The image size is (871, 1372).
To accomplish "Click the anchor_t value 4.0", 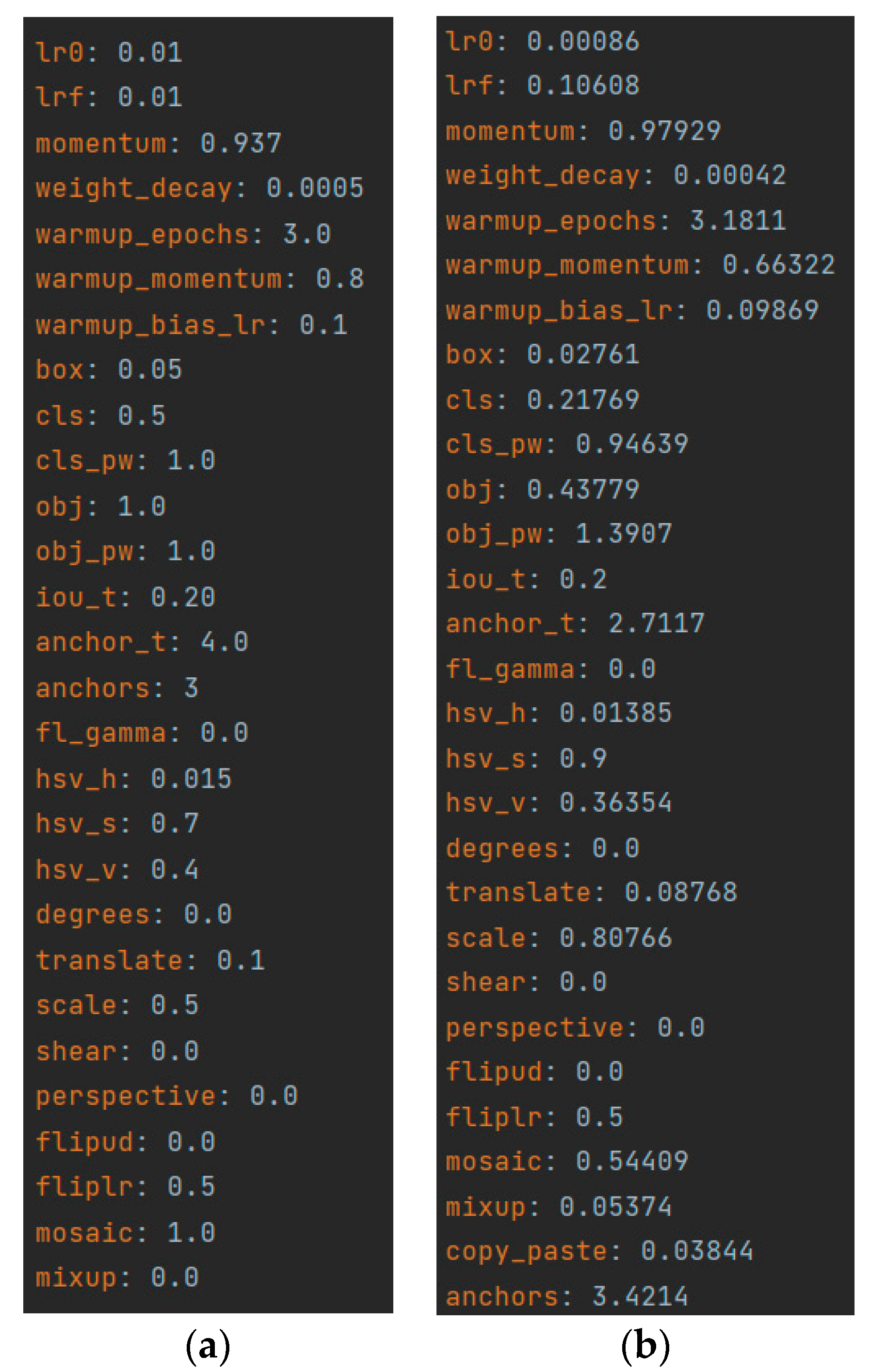I will pos(224,642).
